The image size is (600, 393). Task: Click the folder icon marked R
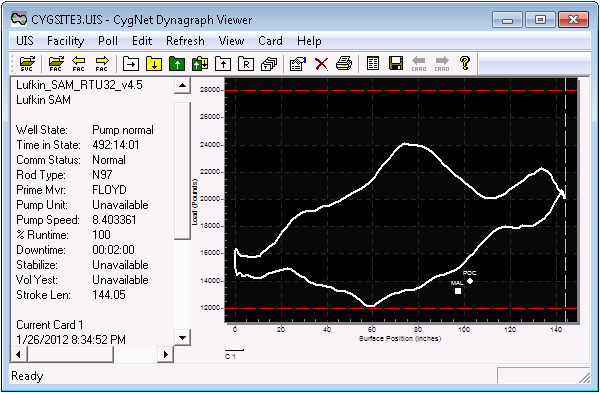tap(246, 64)
